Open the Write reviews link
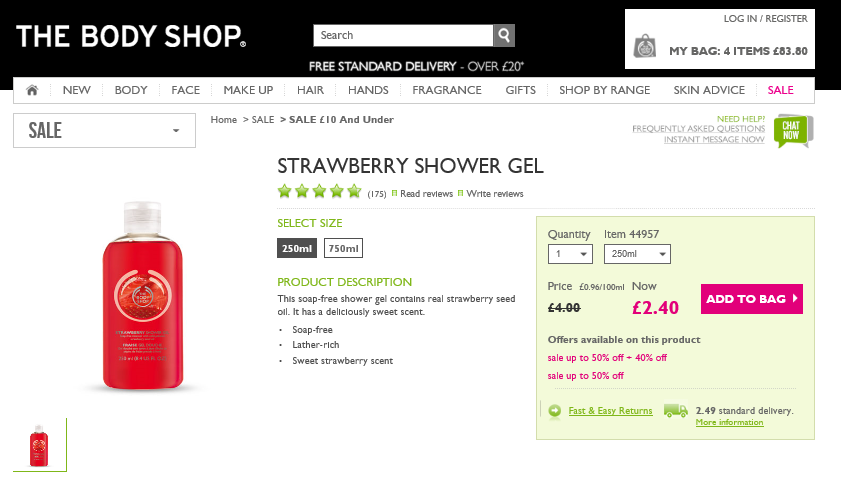 pos(494,194)
